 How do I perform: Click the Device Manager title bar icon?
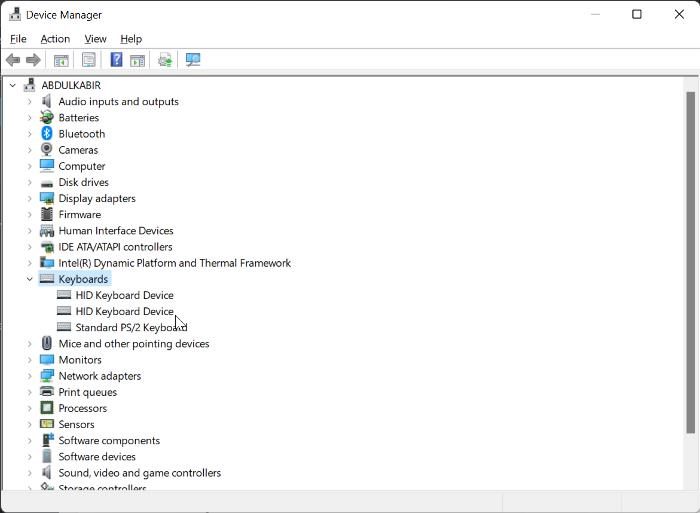15,14
